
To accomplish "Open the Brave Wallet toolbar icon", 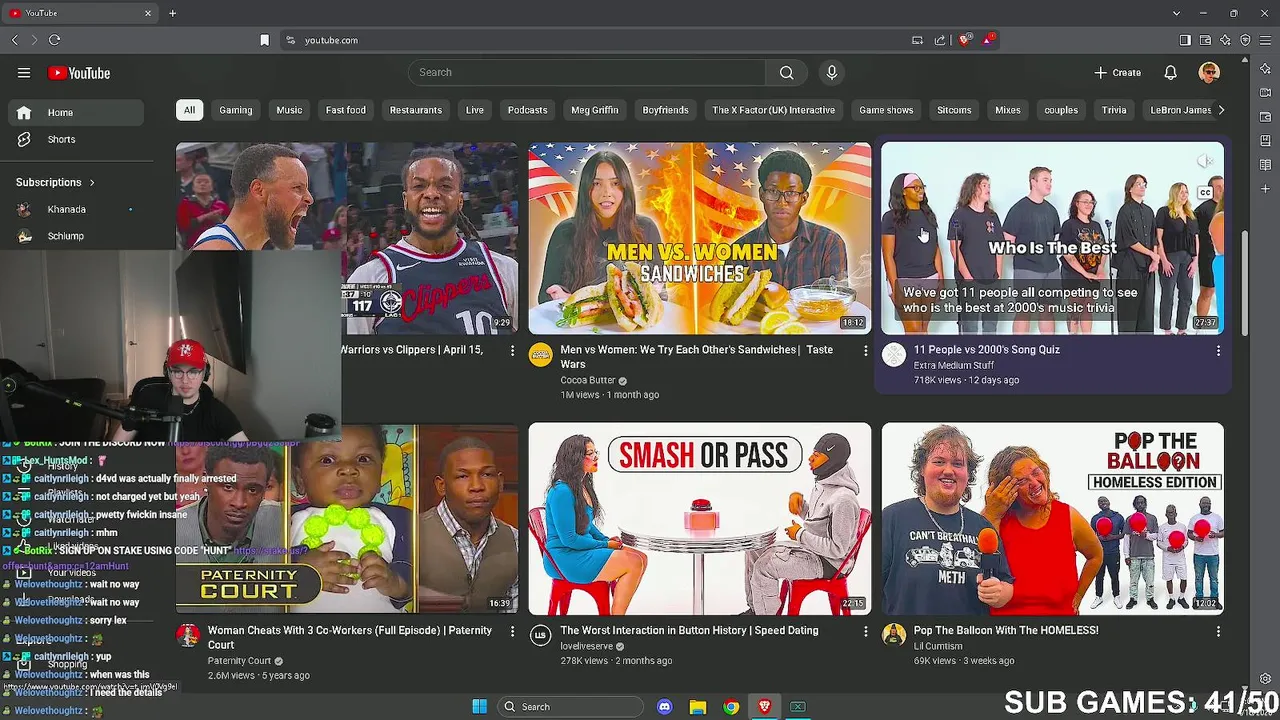I will [1205, 40].
